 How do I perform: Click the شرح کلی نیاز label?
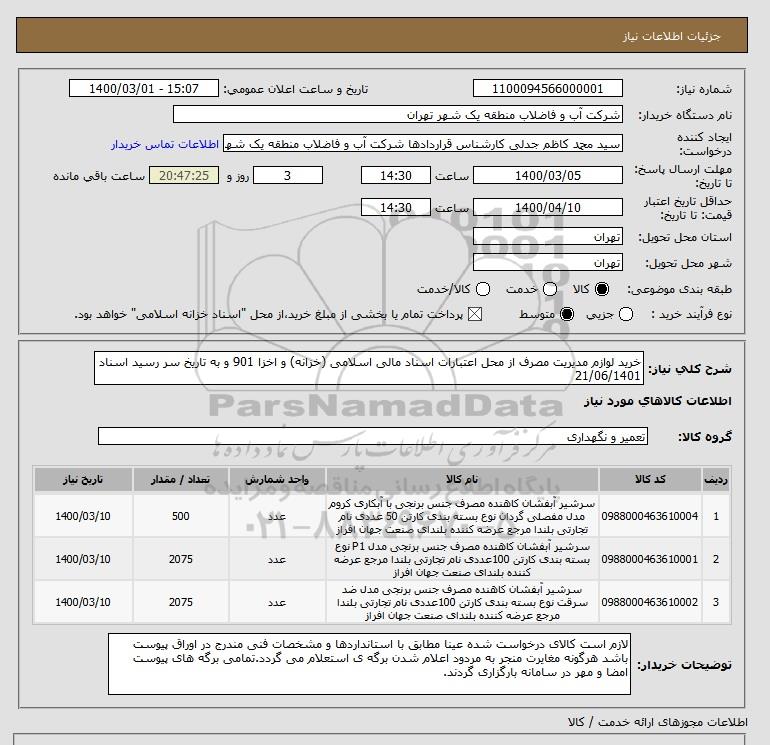(690, 369)
